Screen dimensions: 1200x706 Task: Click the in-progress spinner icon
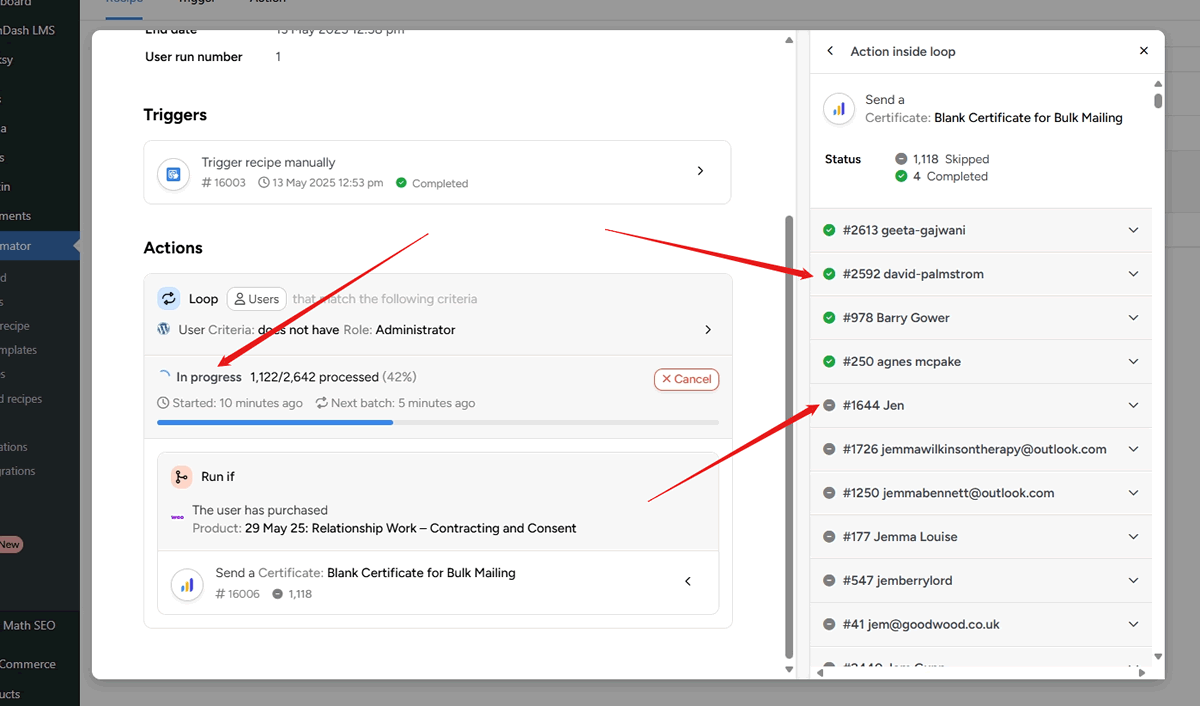click(x=164, y=377)
